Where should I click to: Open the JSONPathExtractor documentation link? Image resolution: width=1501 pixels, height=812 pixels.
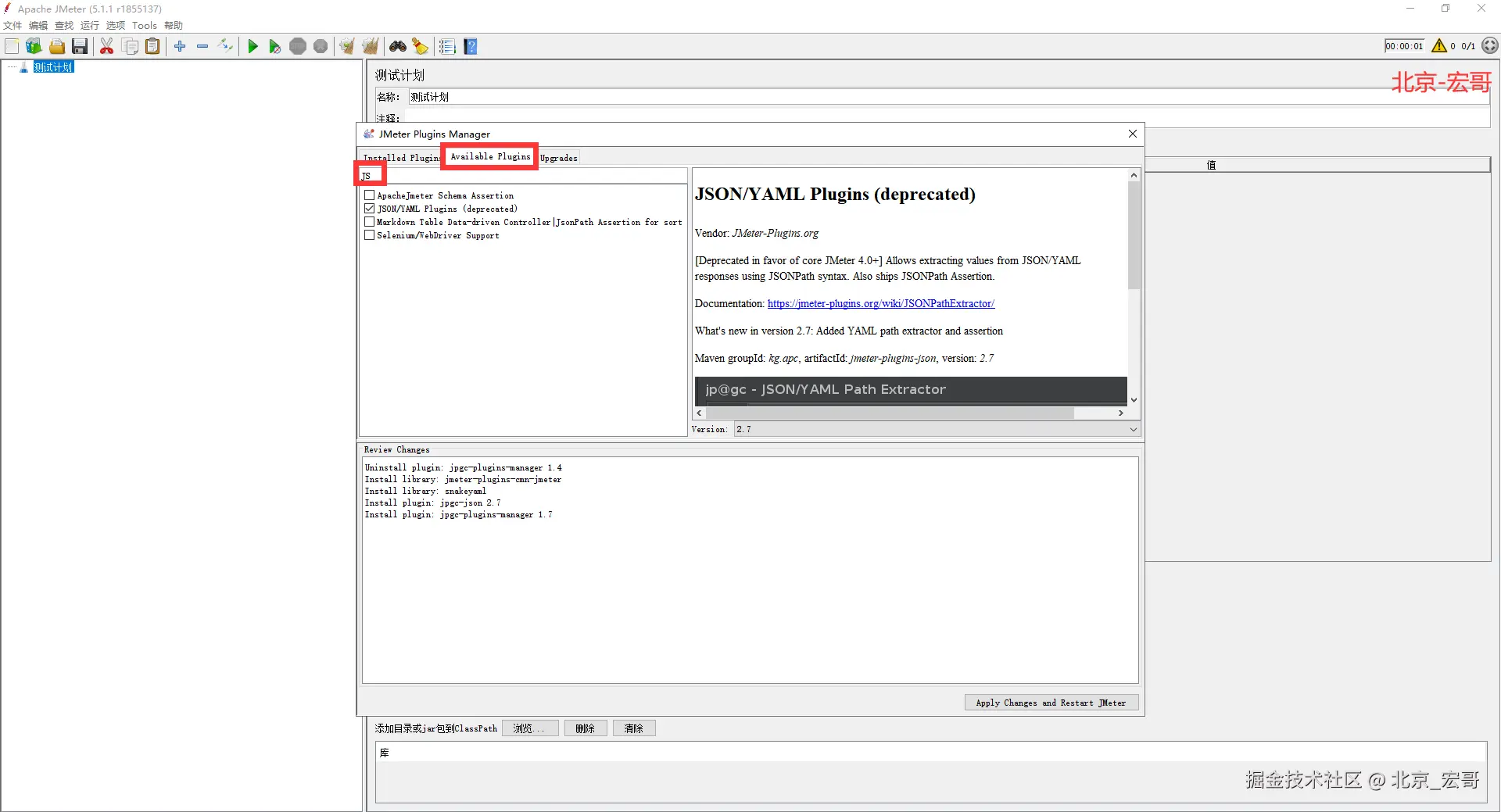tap(881, 303)
